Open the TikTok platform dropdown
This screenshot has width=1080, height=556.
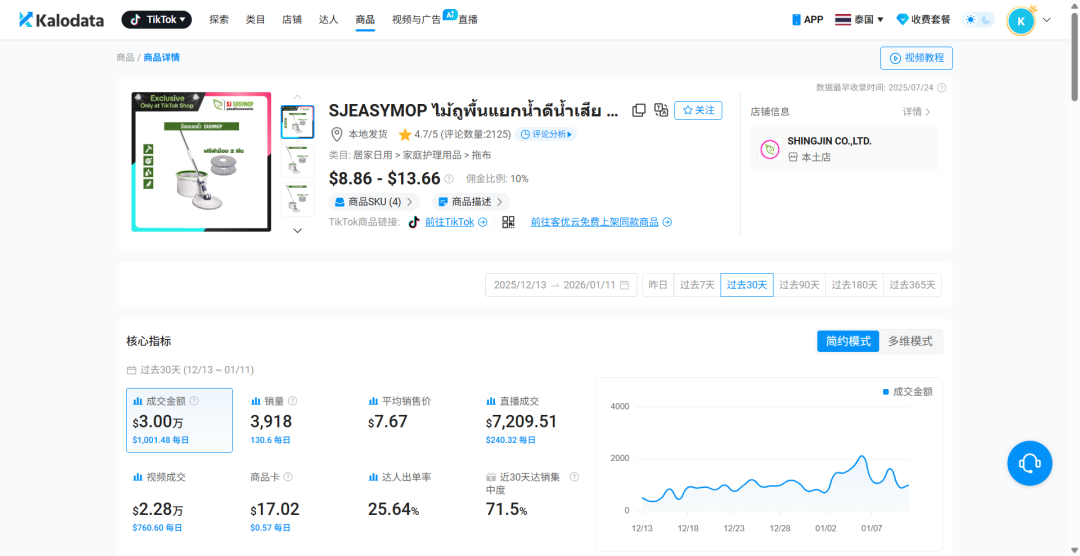(156, 20)
